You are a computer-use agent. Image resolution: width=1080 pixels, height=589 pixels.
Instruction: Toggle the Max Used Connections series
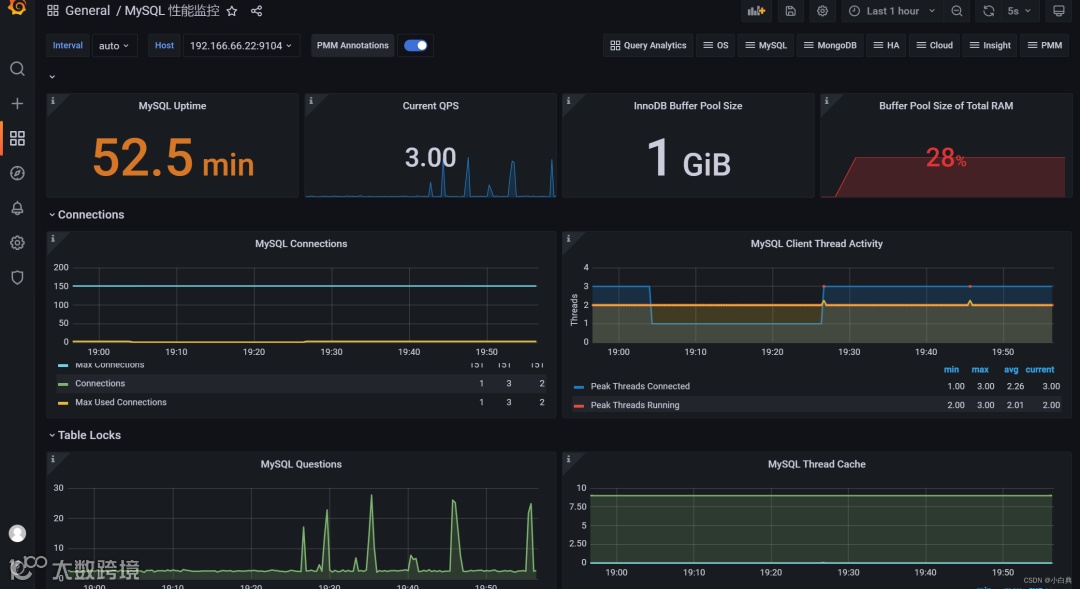(x=121, y=402)
